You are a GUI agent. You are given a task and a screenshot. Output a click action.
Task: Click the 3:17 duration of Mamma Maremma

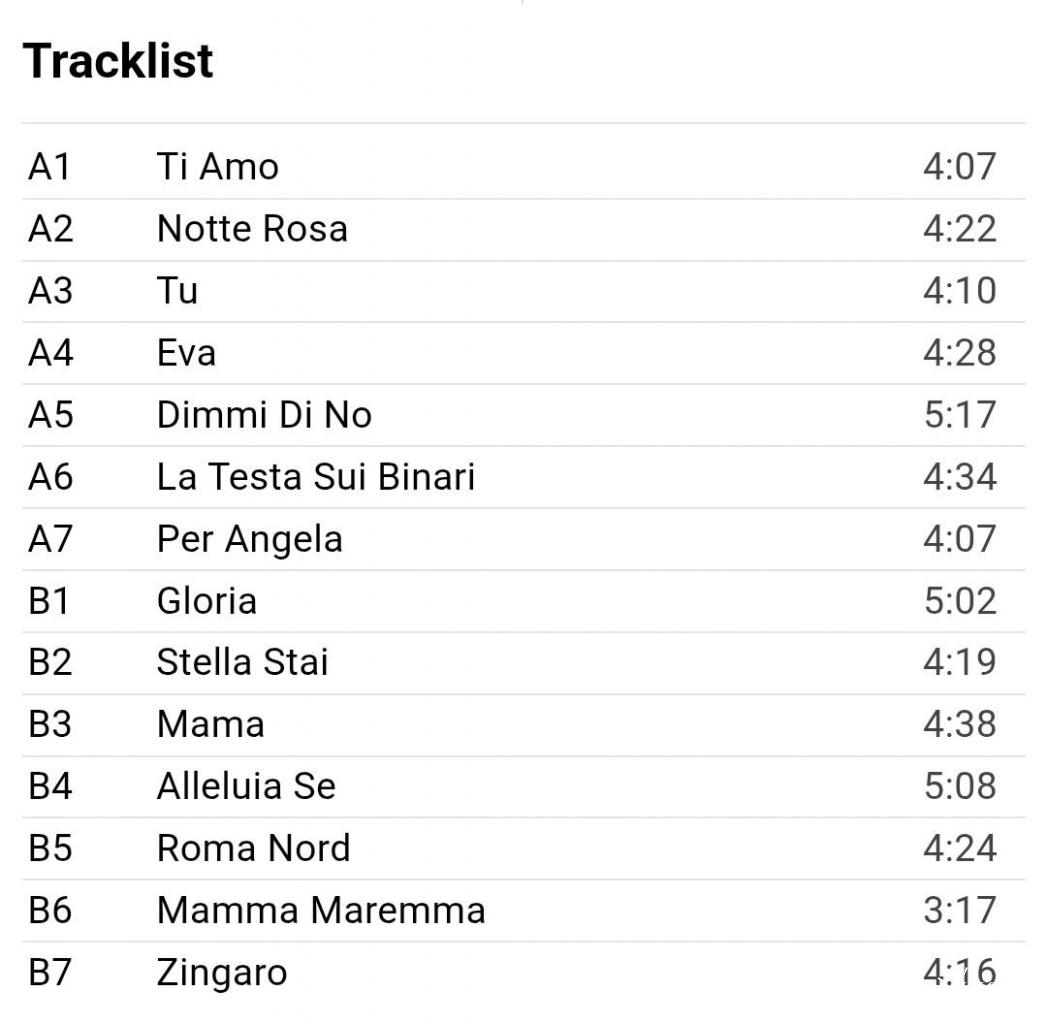(x=959, y=911)
